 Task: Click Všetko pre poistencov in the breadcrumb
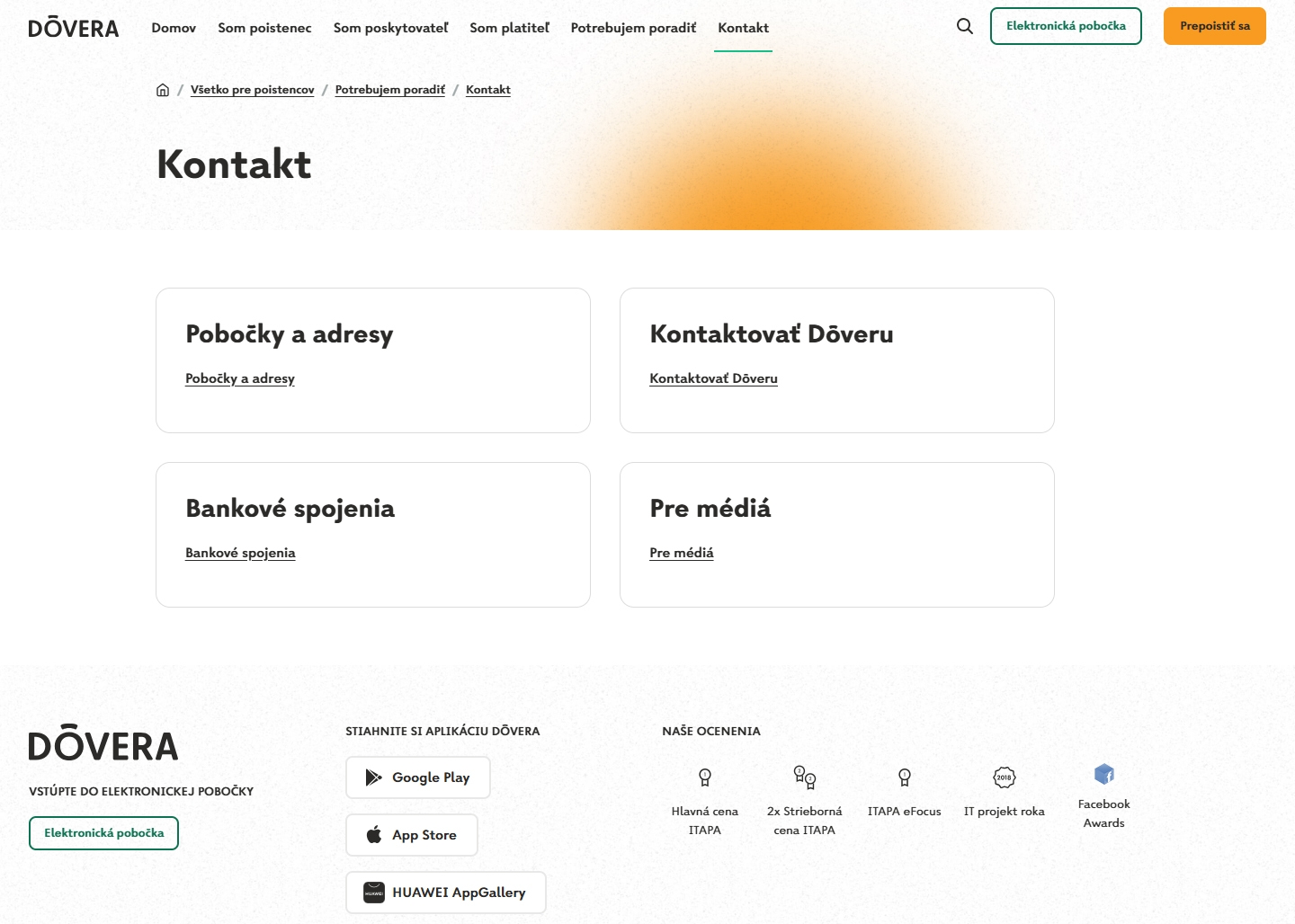252,90
